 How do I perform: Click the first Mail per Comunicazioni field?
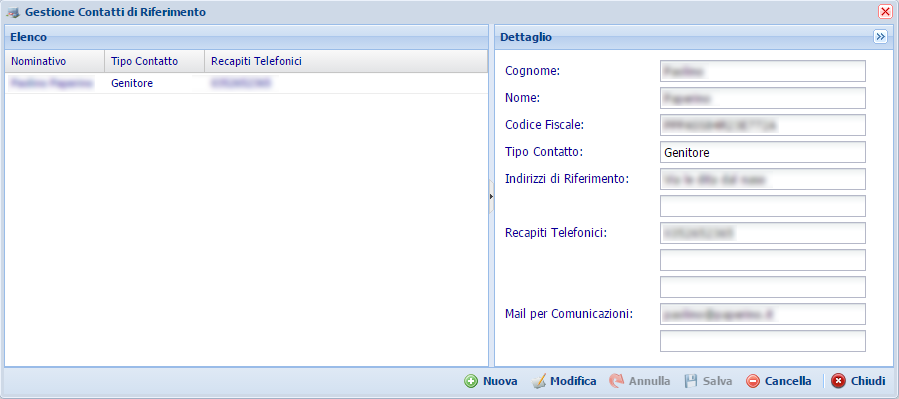(763, 314)
